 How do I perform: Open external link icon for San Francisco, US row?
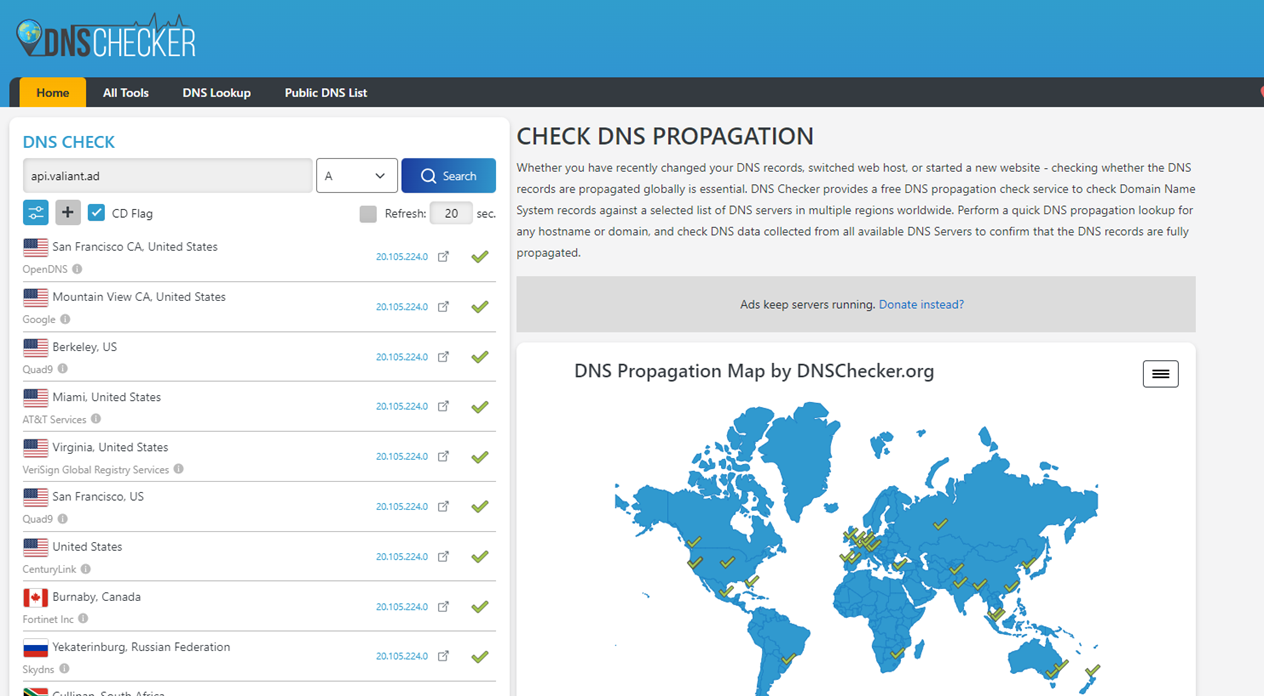444,507
